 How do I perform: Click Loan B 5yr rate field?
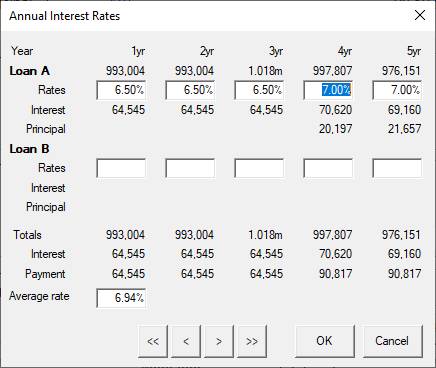pyautogui.click(x=397, y=168)
